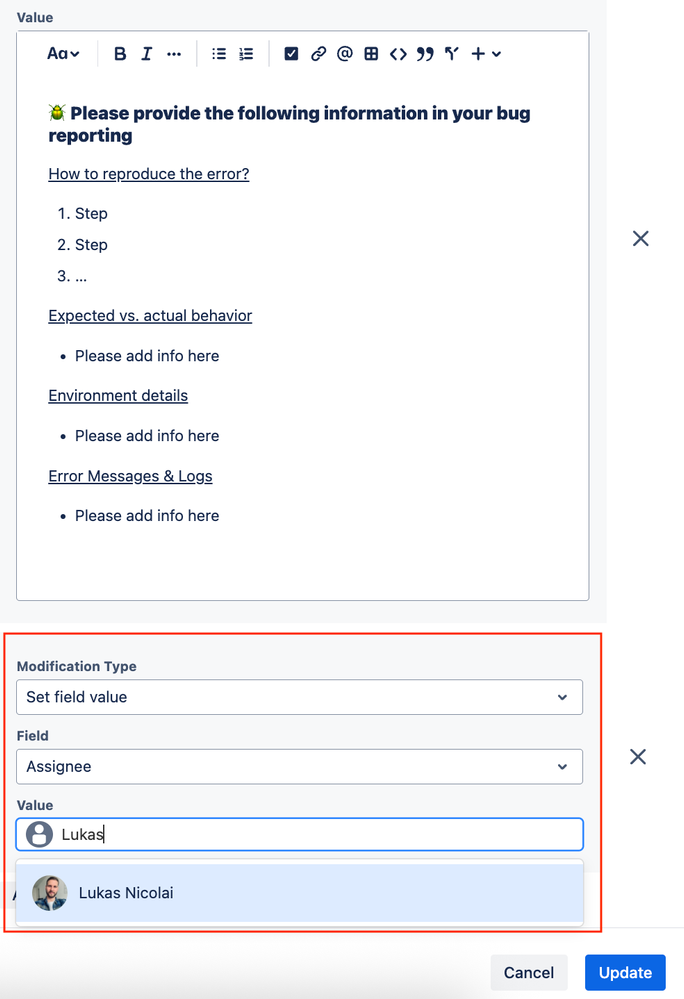The width and height of the screenshot is (684, 999).
Task: Open the Field dropdown showing Assignee
Action: (x=299, y=766)
